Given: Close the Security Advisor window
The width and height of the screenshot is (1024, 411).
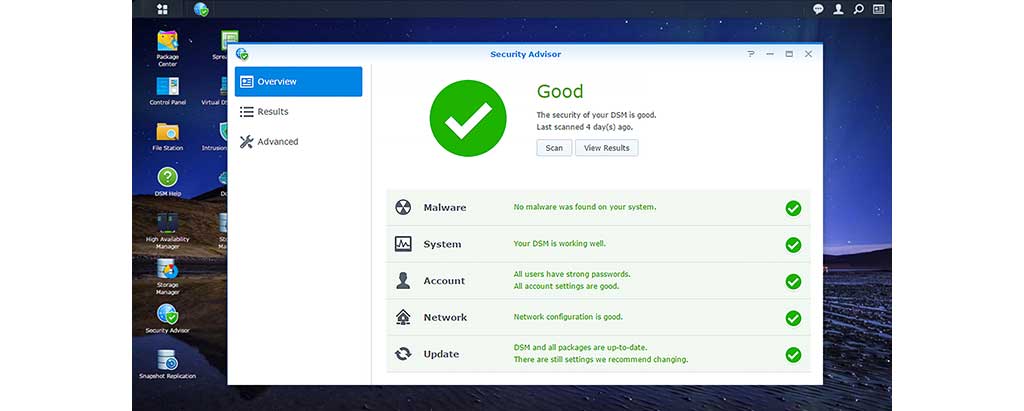Looking at the screenshot, I should point(808,54).
